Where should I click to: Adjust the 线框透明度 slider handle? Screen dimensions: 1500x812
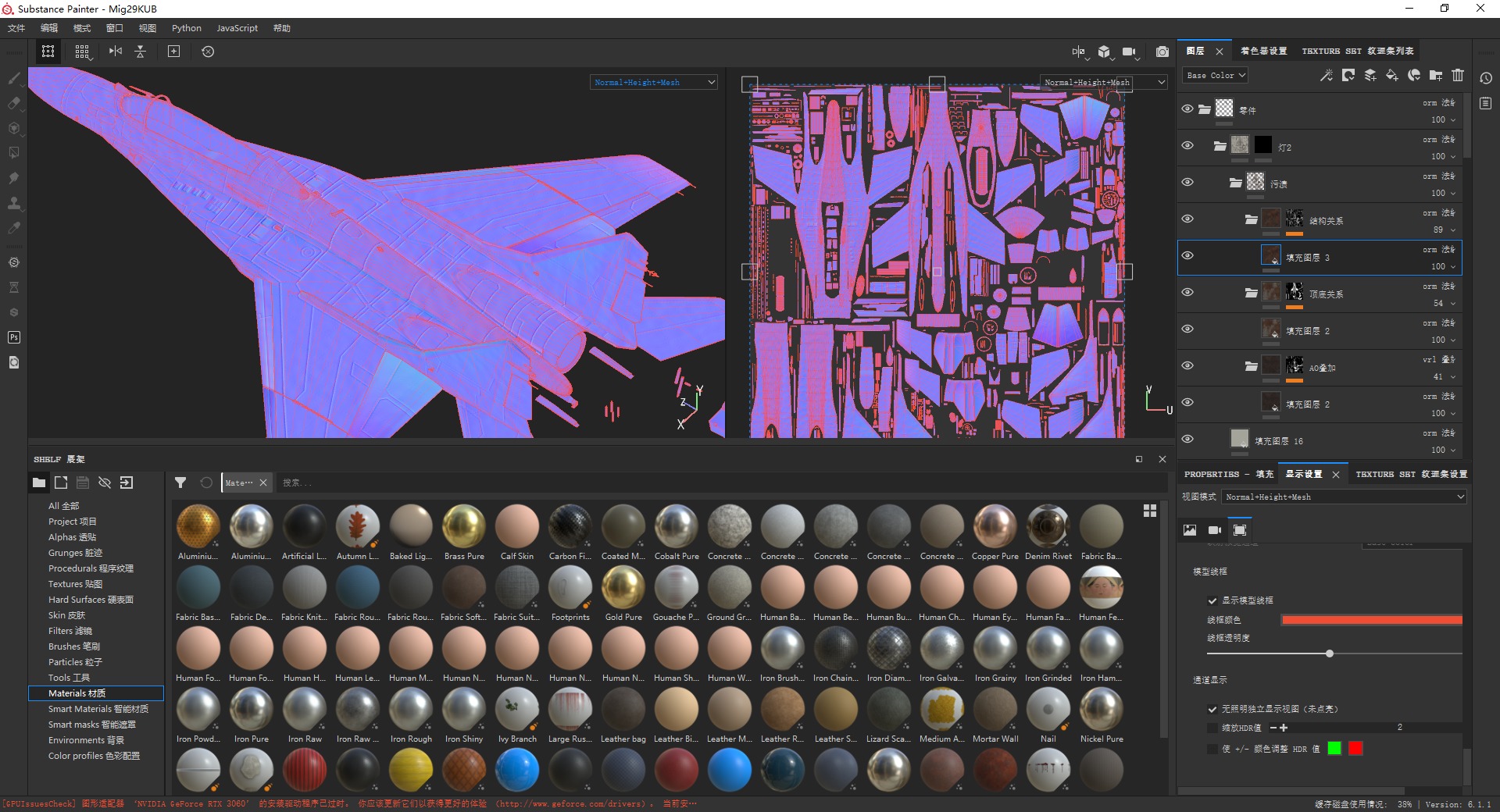click(1330, 654)
